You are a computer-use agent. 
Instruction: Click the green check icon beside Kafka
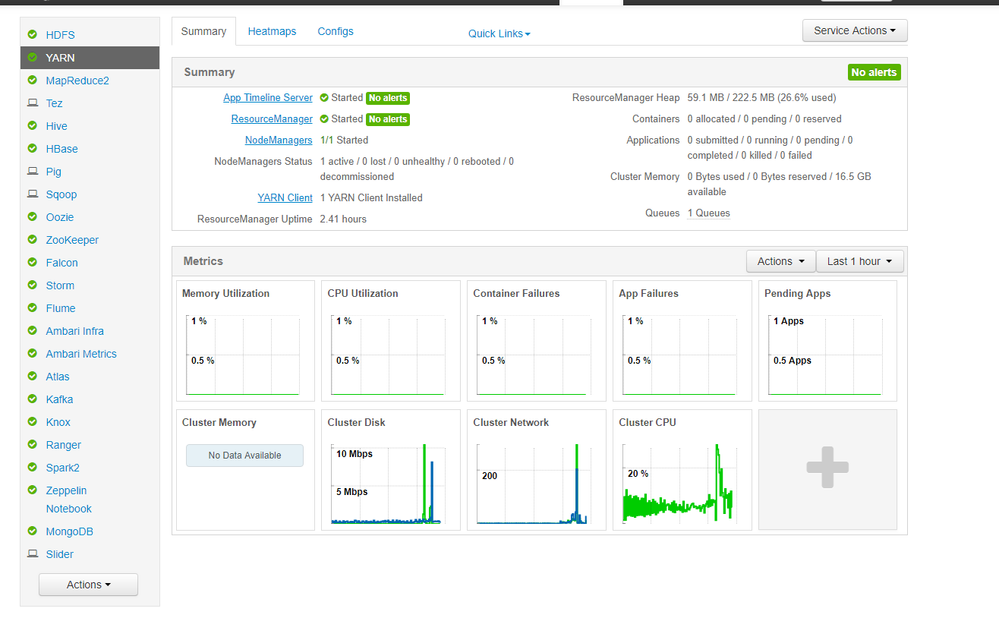[x=32, y=399]
